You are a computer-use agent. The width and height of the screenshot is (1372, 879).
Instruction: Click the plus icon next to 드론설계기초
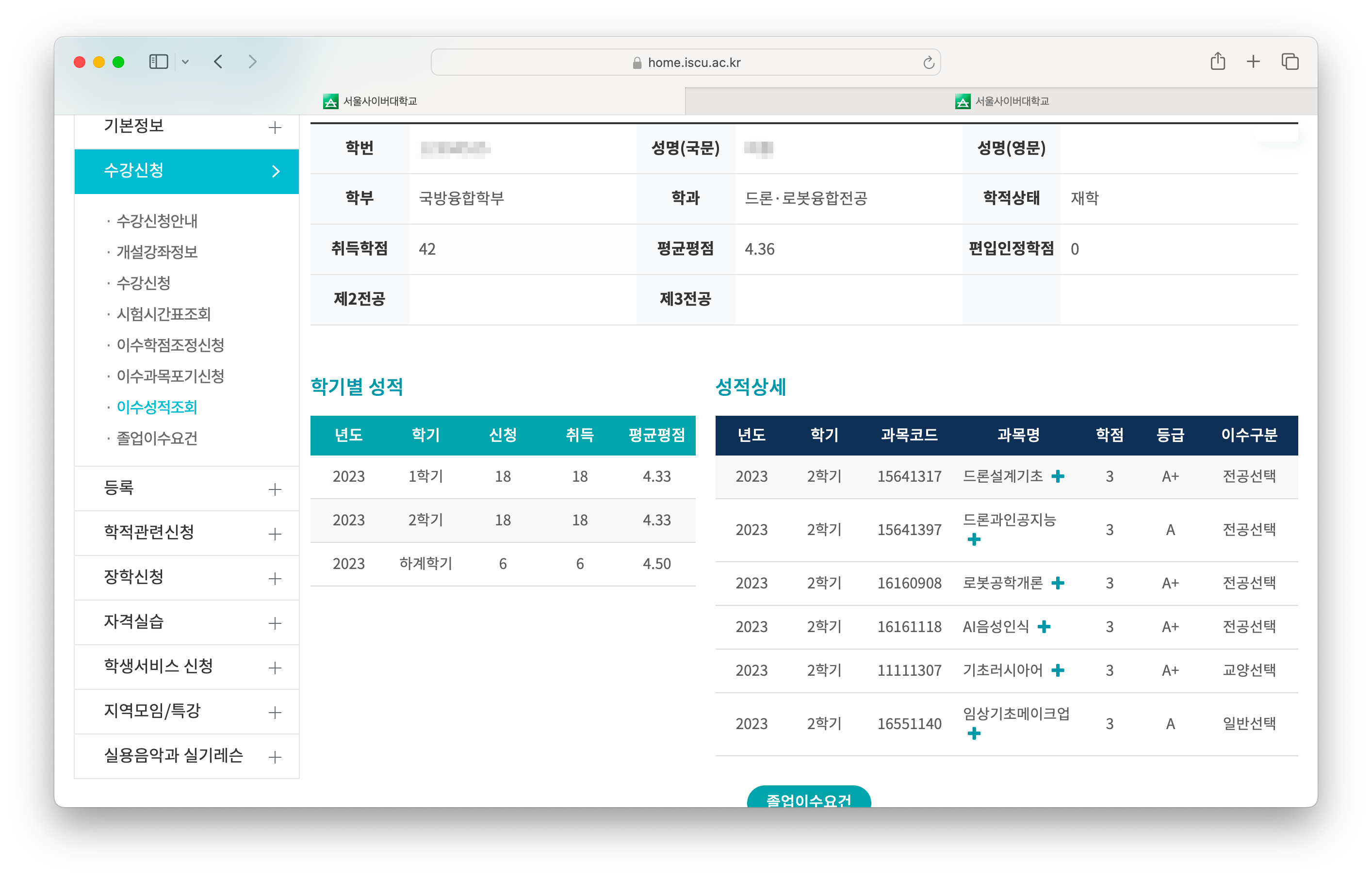1058,476
